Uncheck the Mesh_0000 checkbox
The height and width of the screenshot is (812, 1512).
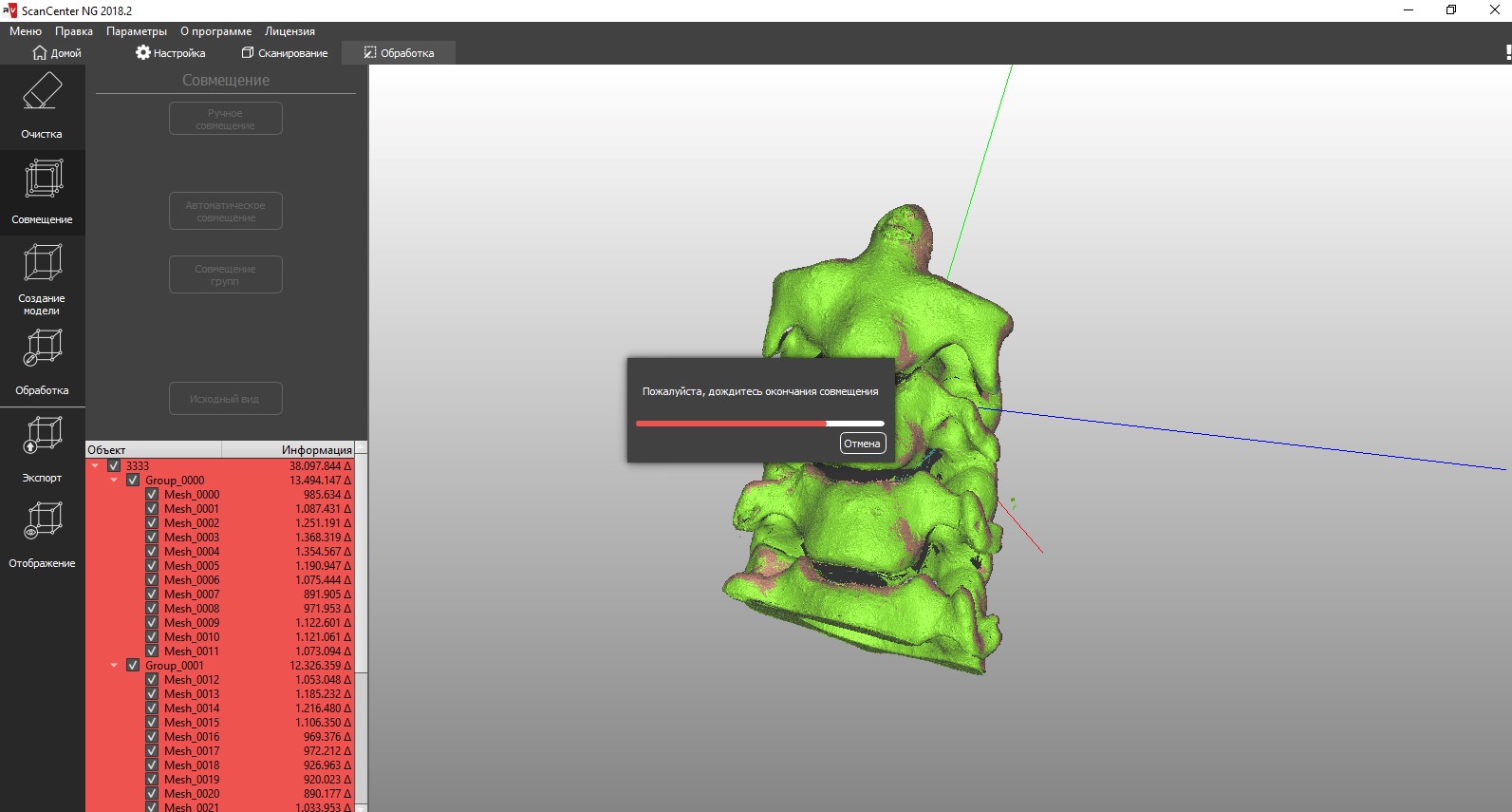point(152,495)
